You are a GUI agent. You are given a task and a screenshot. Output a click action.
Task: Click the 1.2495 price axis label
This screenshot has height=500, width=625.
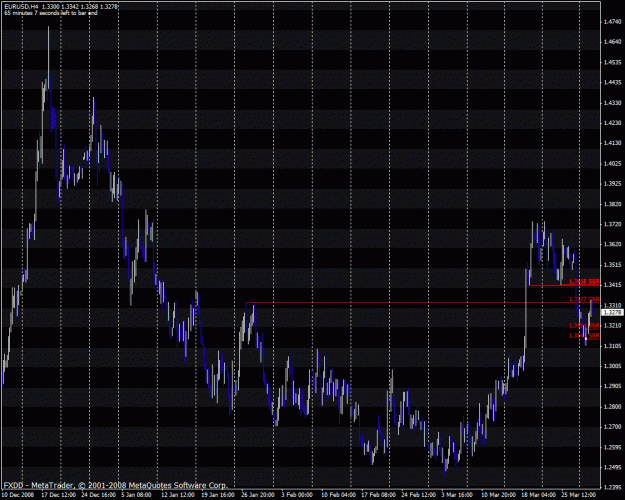[613, 467]
